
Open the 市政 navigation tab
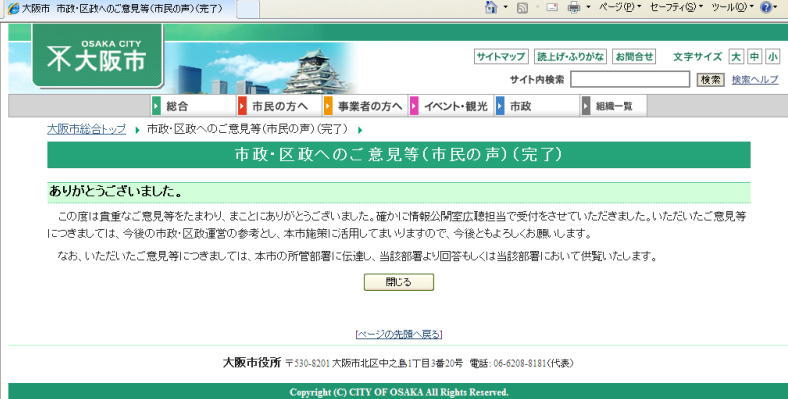point(537,106)
